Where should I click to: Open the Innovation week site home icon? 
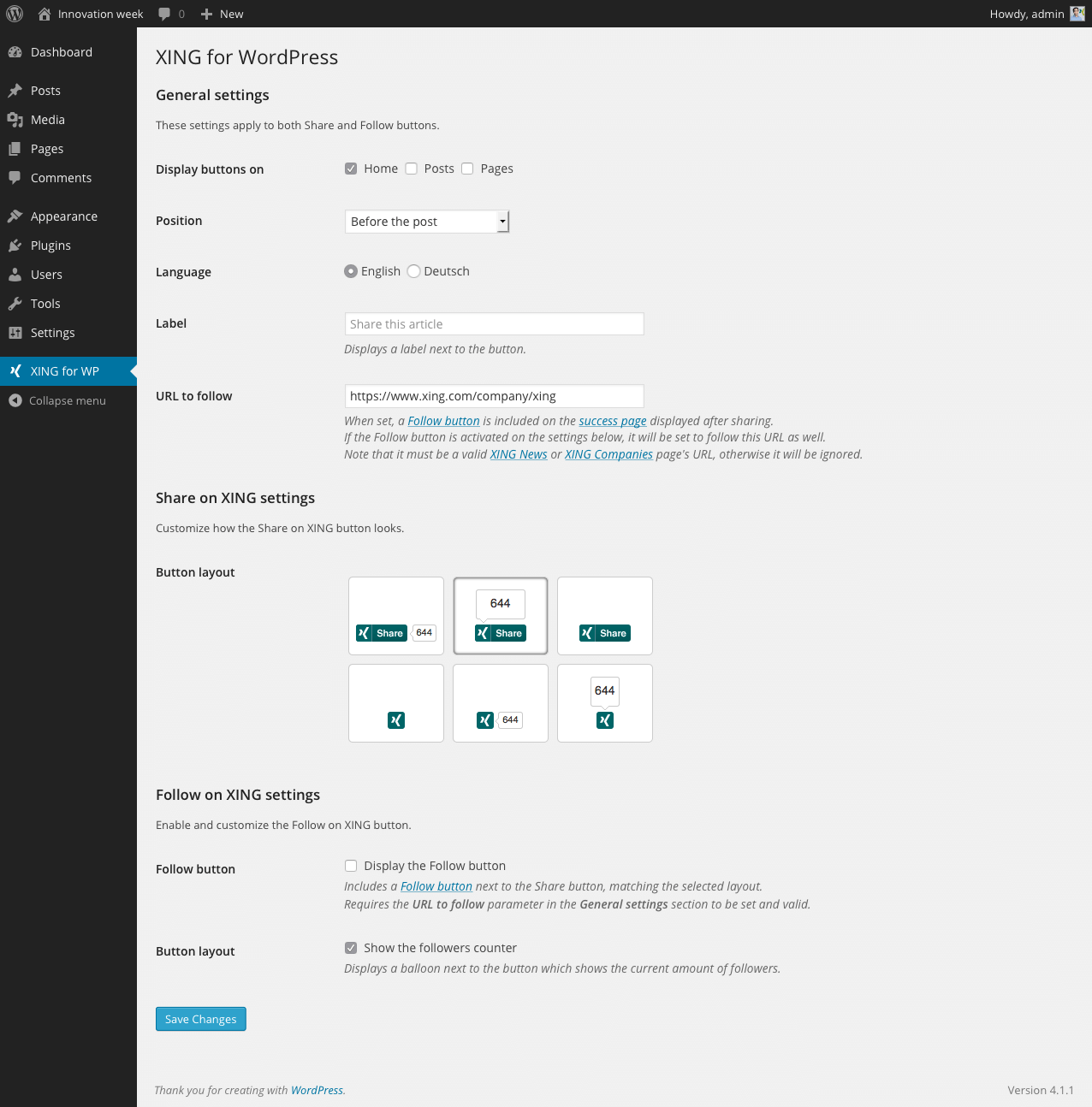[45, 14]
